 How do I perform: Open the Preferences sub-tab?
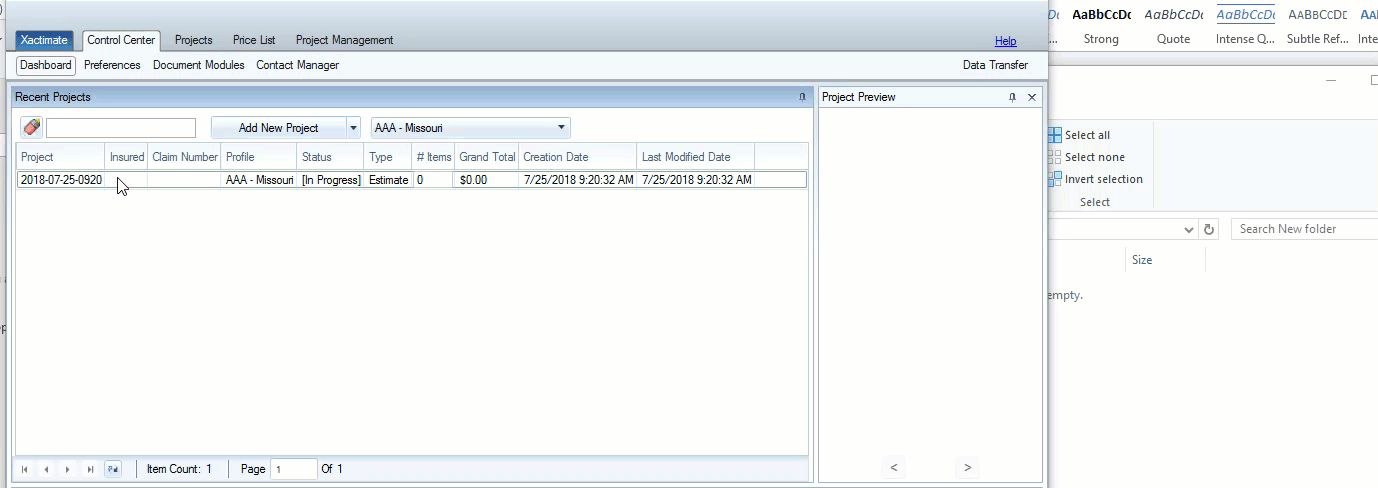tap(112, 65)
